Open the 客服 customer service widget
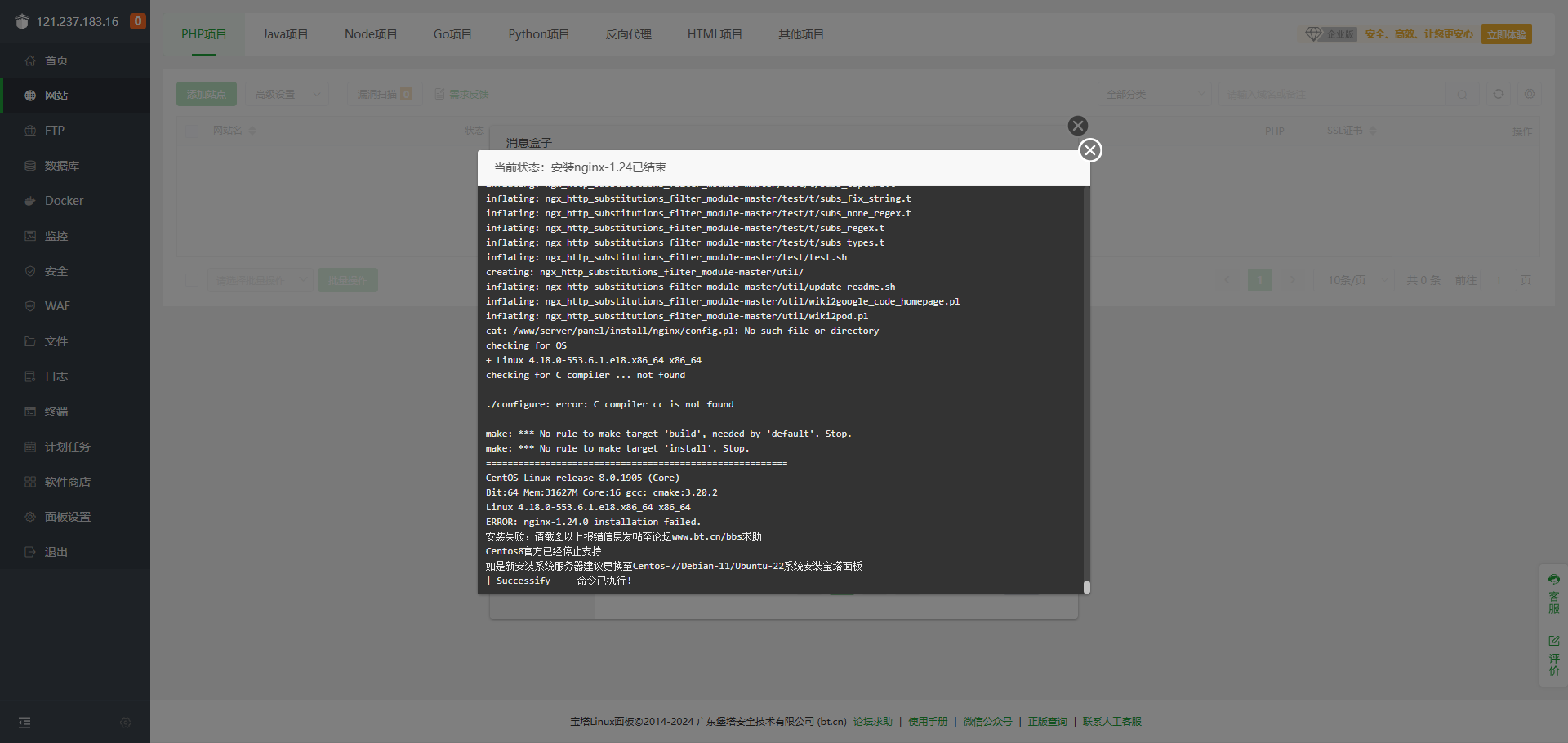This screenshot has height=743, width=1568. [1553, 594]
